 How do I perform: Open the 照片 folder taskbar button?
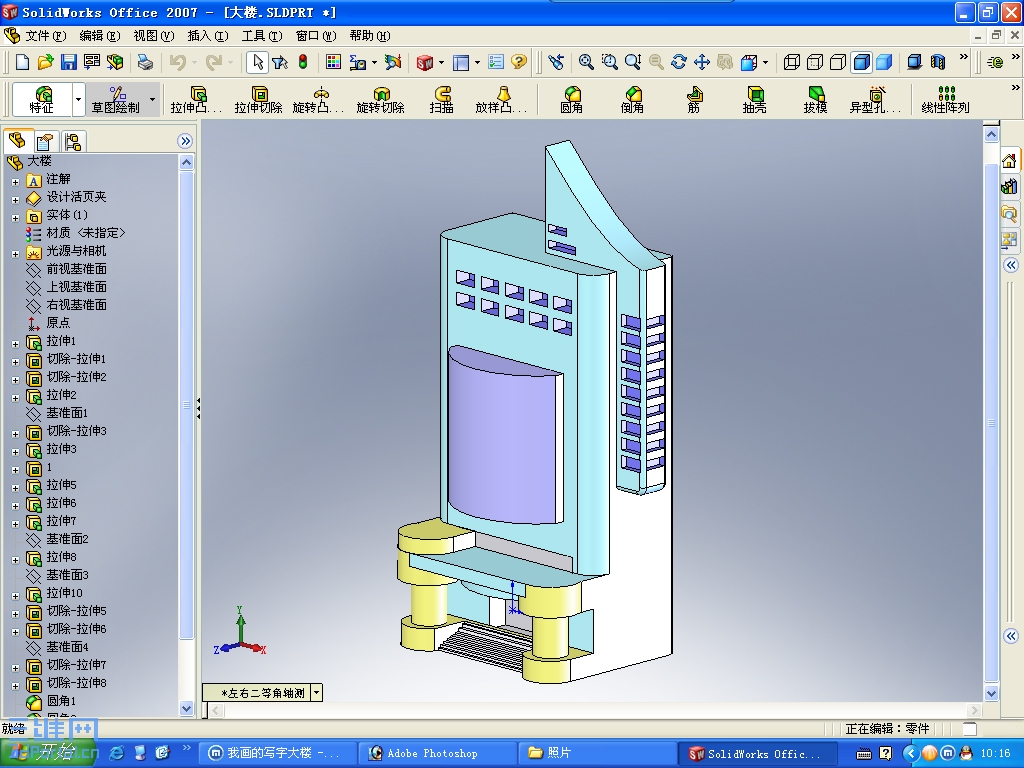point(596,753)
